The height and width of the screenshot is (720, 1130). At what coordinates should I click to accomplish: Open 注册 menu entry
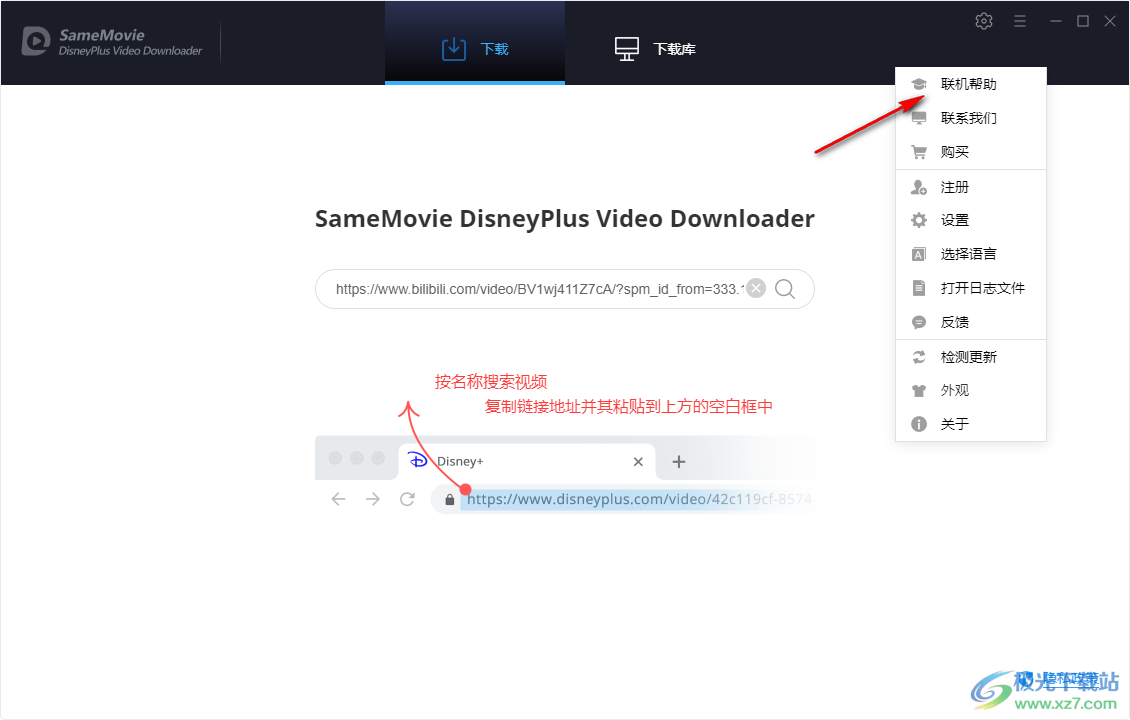971,187
